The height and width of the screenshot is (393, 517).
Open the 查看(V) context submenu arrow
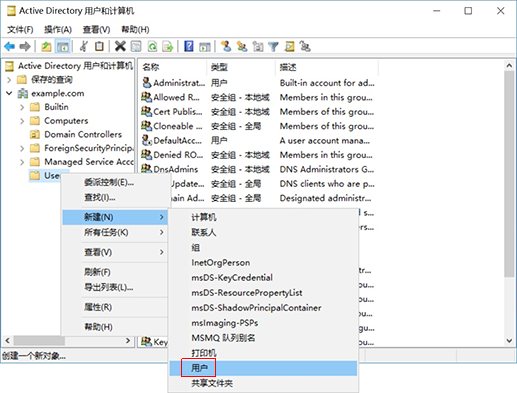(161, 252)
